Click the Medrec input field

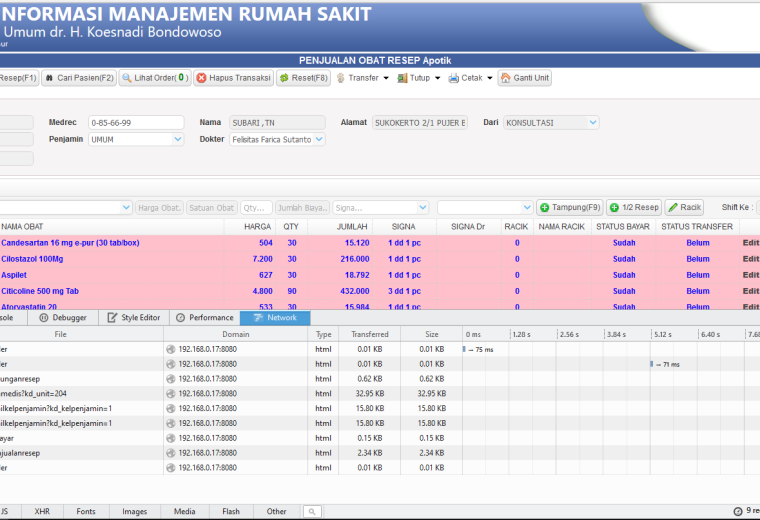(136, 123)
